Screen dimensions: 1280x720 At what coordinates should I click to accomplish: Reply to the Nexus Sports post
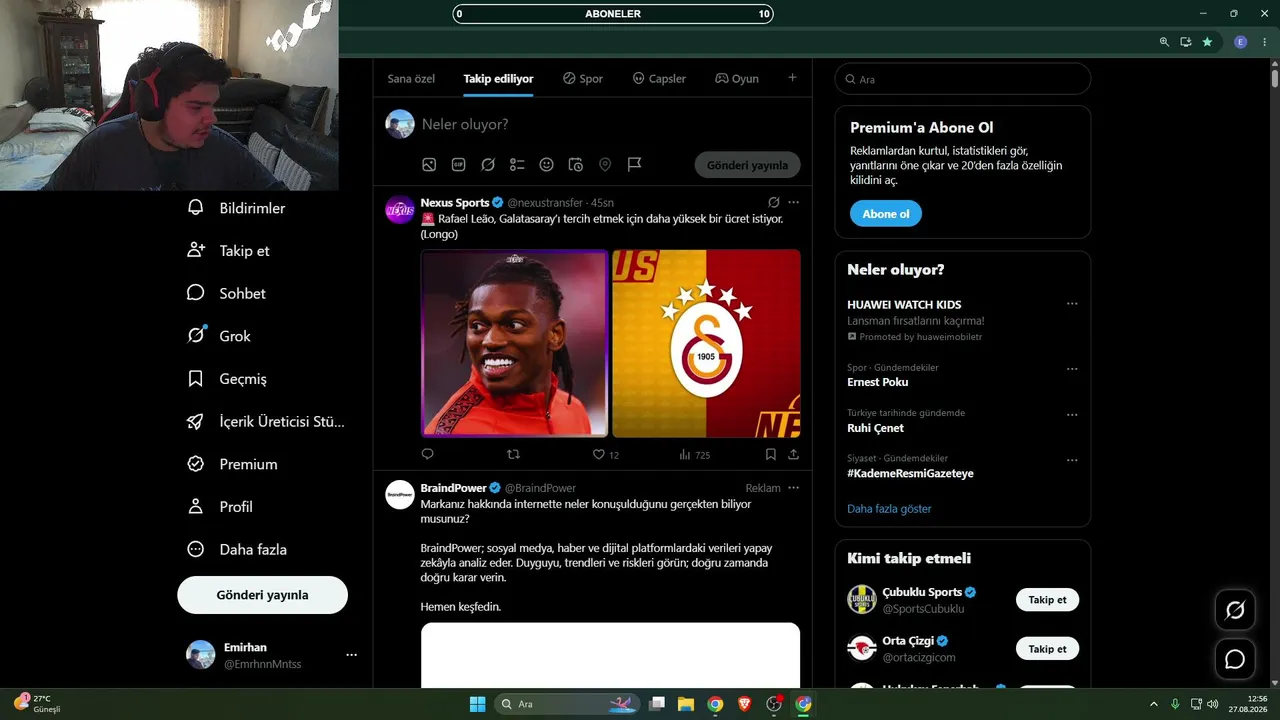click(x=427, y=454)
